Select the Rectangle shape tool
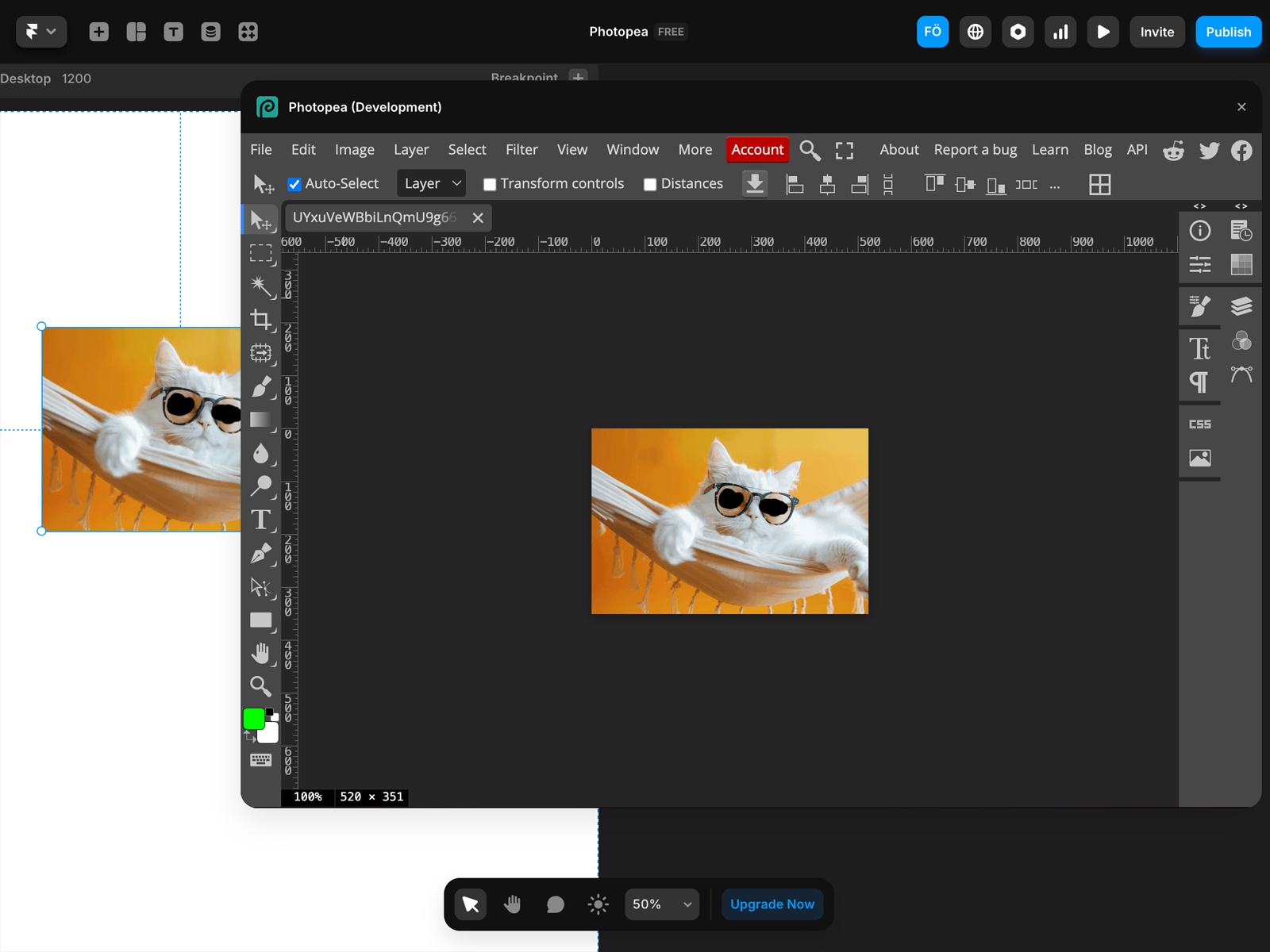This screenshot has height=952, width=1270. point(261,620)
